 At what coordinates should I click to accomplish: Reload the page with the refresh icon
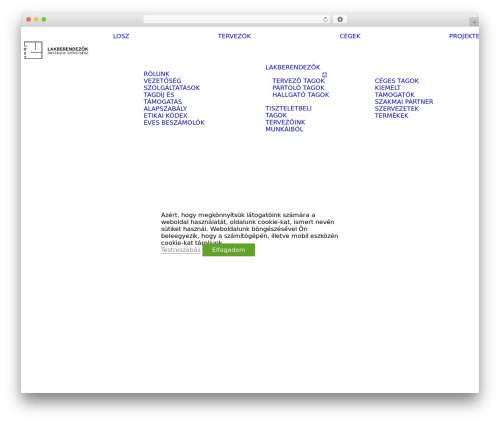point(325,20)
